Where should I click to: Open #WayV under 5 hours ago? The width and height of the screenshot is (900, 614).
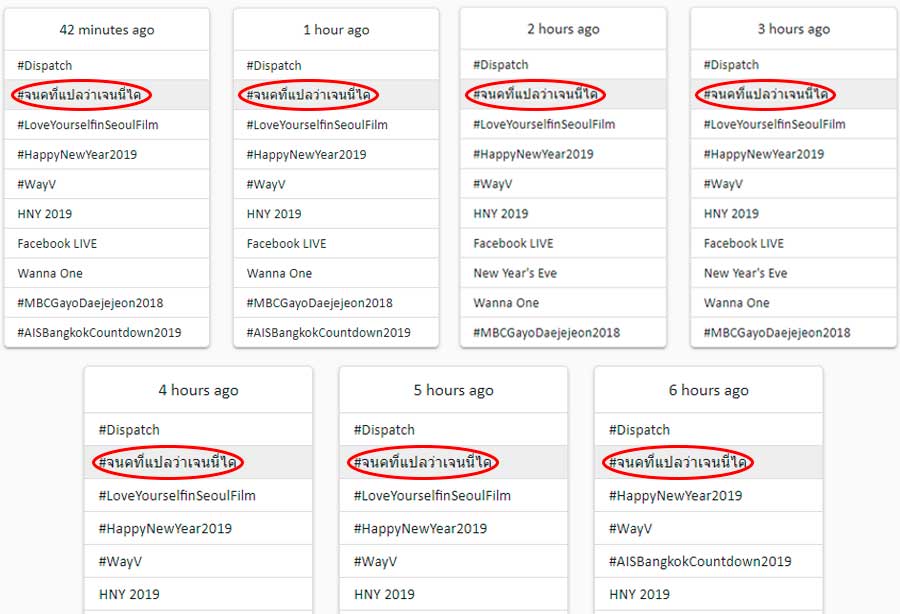tap(375, 562)
